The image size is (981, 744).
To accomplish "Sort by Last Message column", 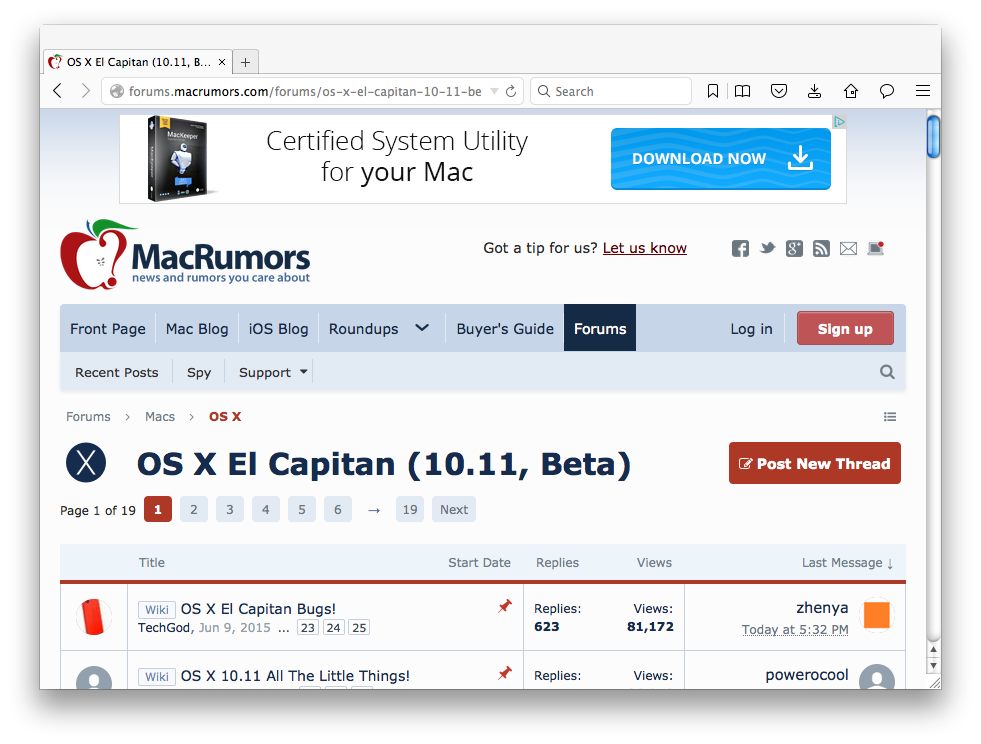I will click(847, 563).
